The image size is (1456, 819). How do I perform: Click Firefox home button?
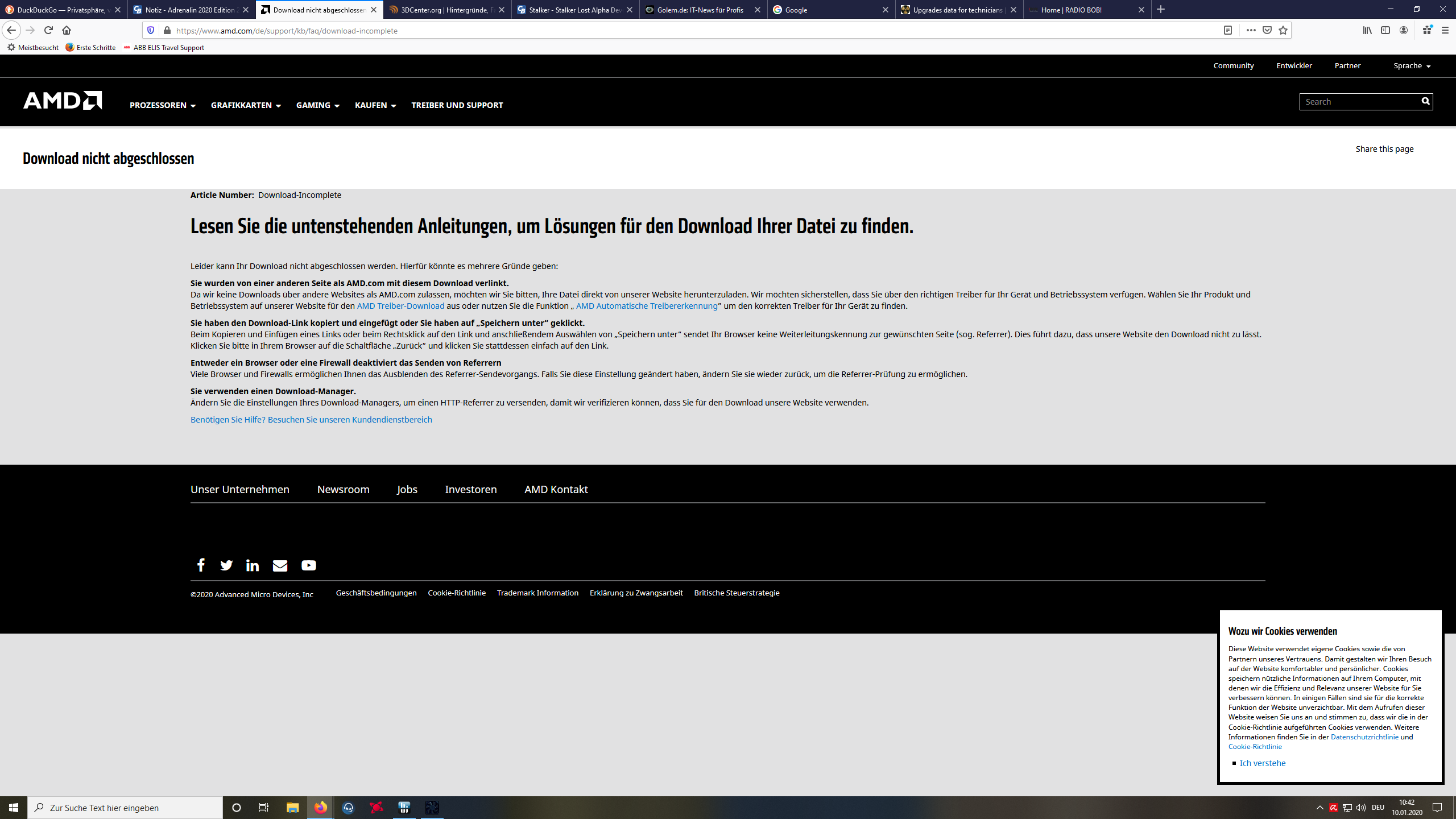click(67, 30)
